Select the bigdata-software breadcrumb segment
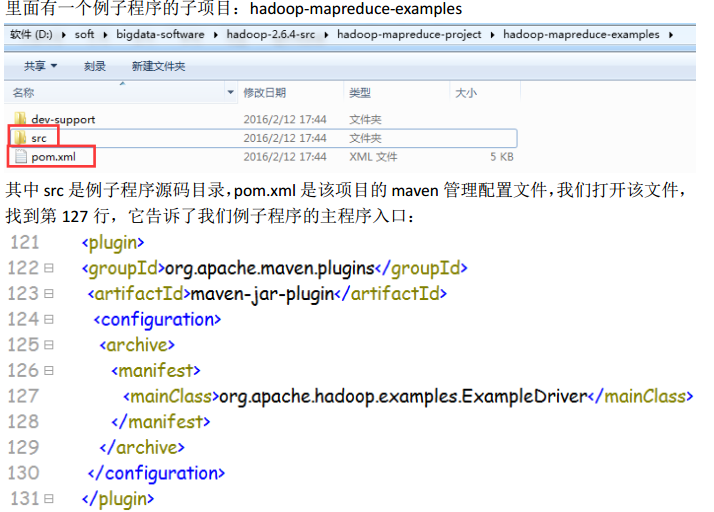Screen dimensions: 714x512 pyautogui.click(x=160, y=35)
